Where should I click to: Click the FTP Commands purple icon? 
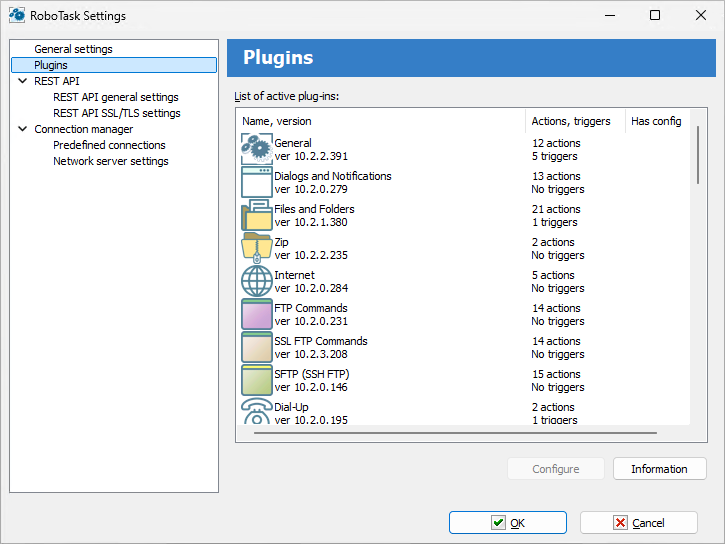pos(257,314)
